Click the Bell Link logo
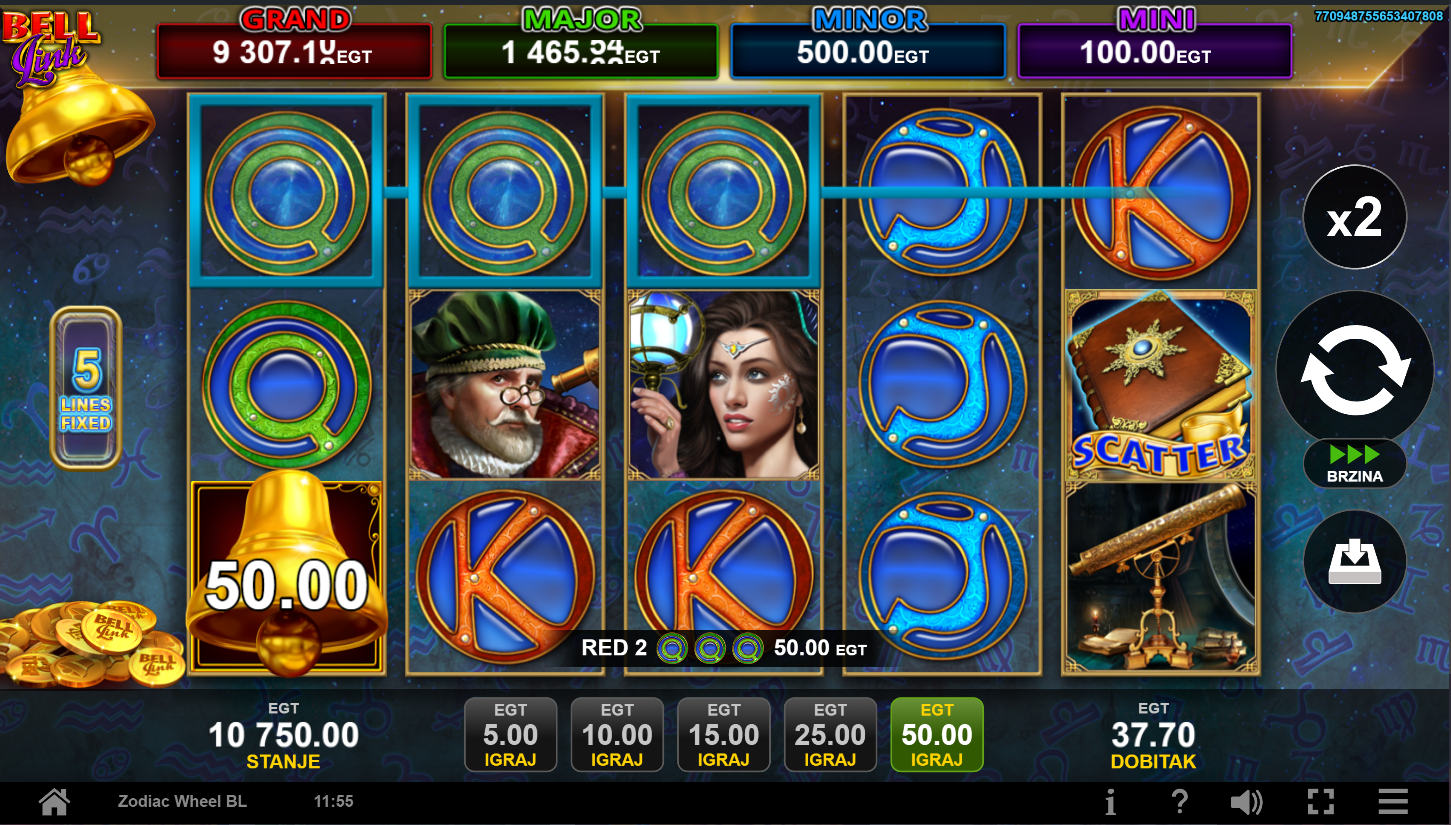Viewport: 1451px width, 825px height. tap(50, 45)
